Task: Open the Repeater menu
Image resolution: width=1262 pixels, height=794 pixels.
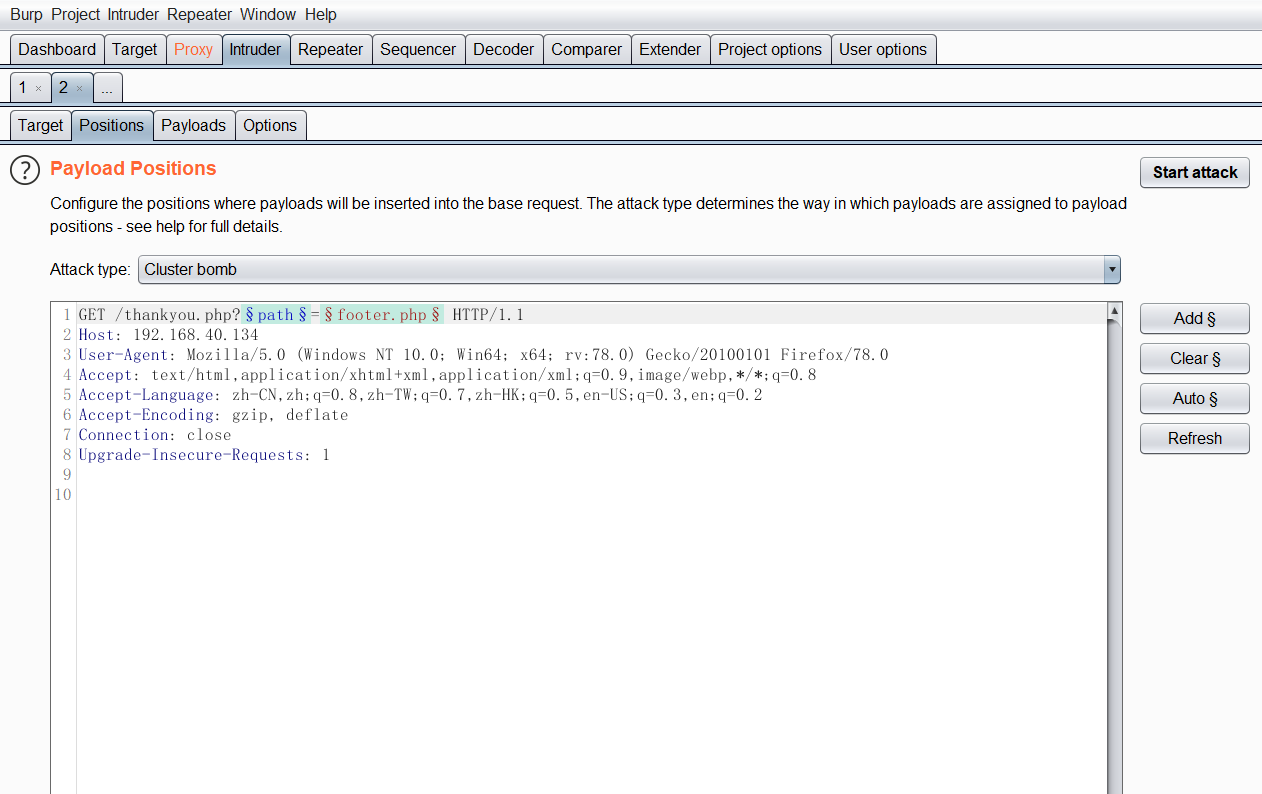Action: (x=199, y=14)
